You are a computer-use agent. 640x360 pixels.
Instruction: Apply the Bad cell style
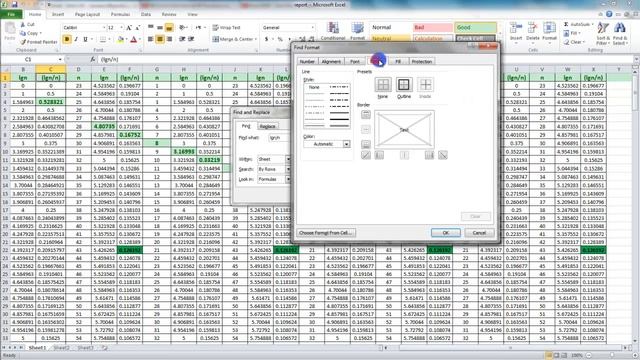(433, 27)
